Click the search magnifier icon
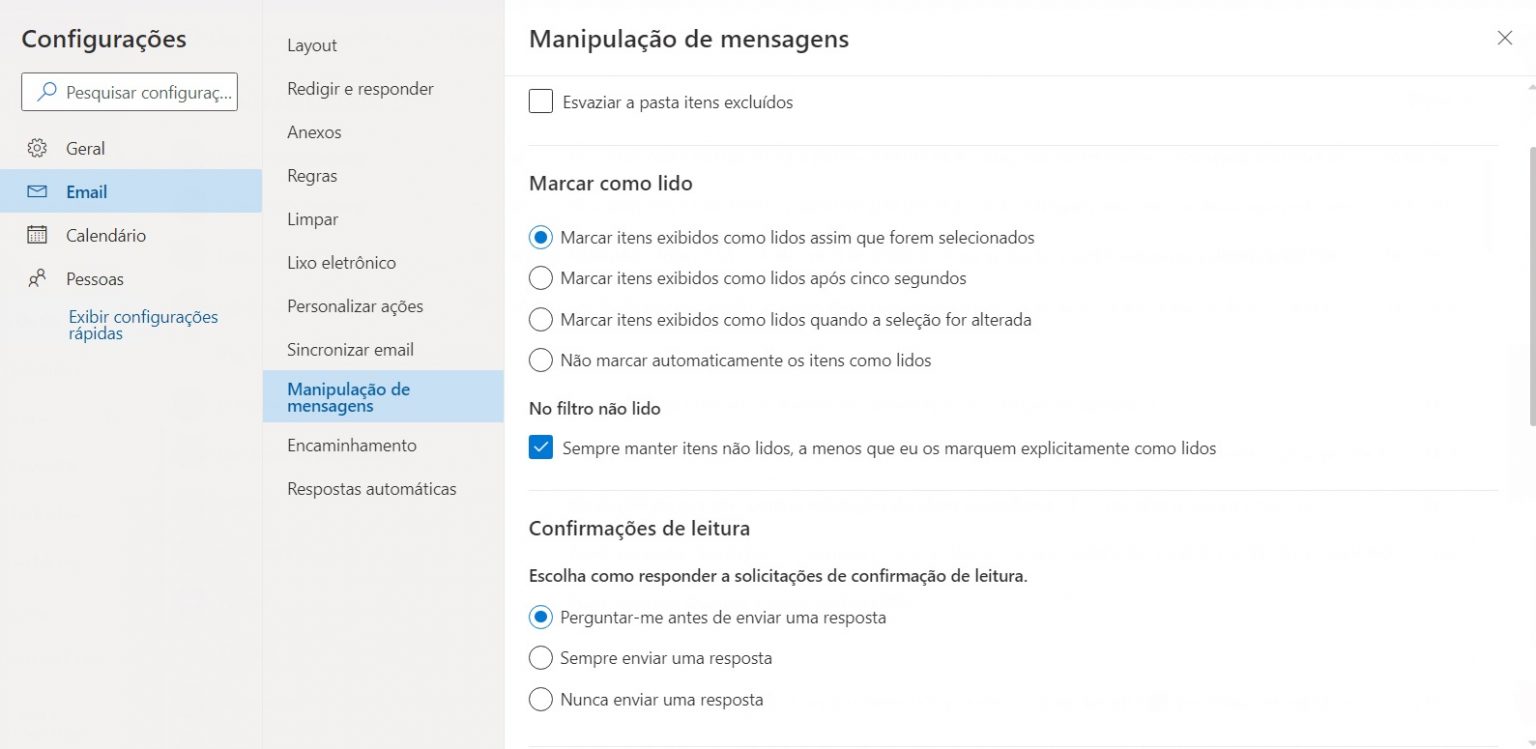The image size is (1536, 749). pyautogui.click(x=46, y=92)
